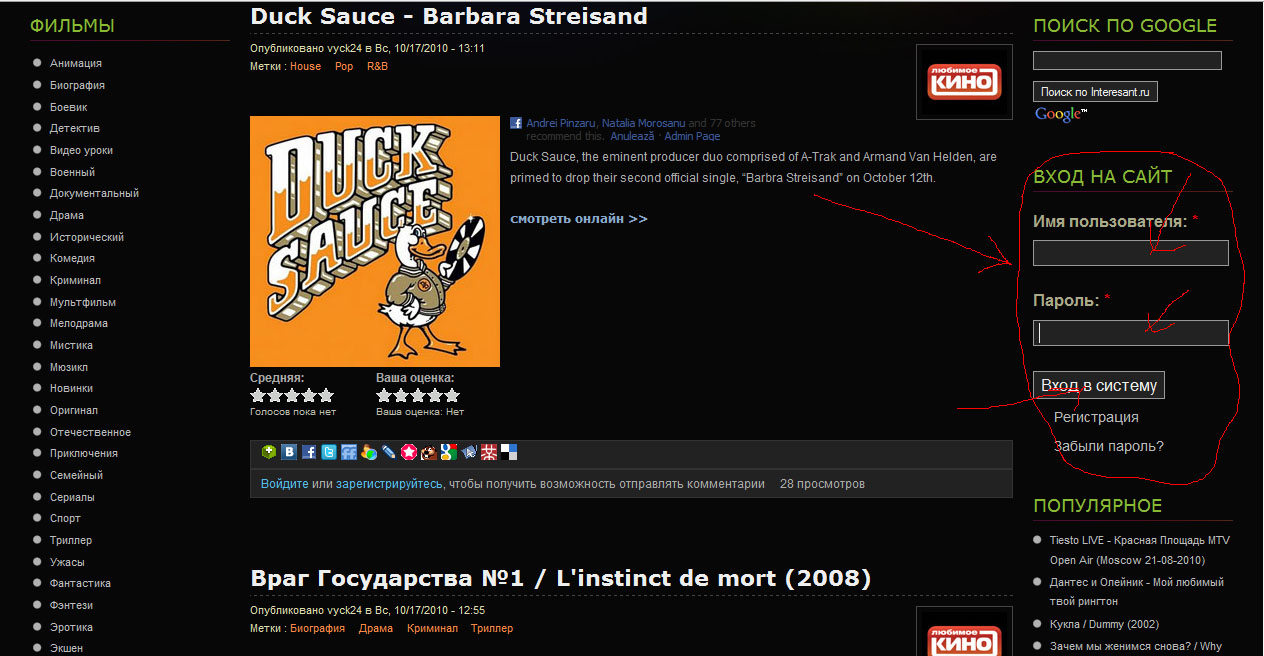Share via LiveJournal pencil icon
This screenshot has height=656, width=1264.
[389, 452]
